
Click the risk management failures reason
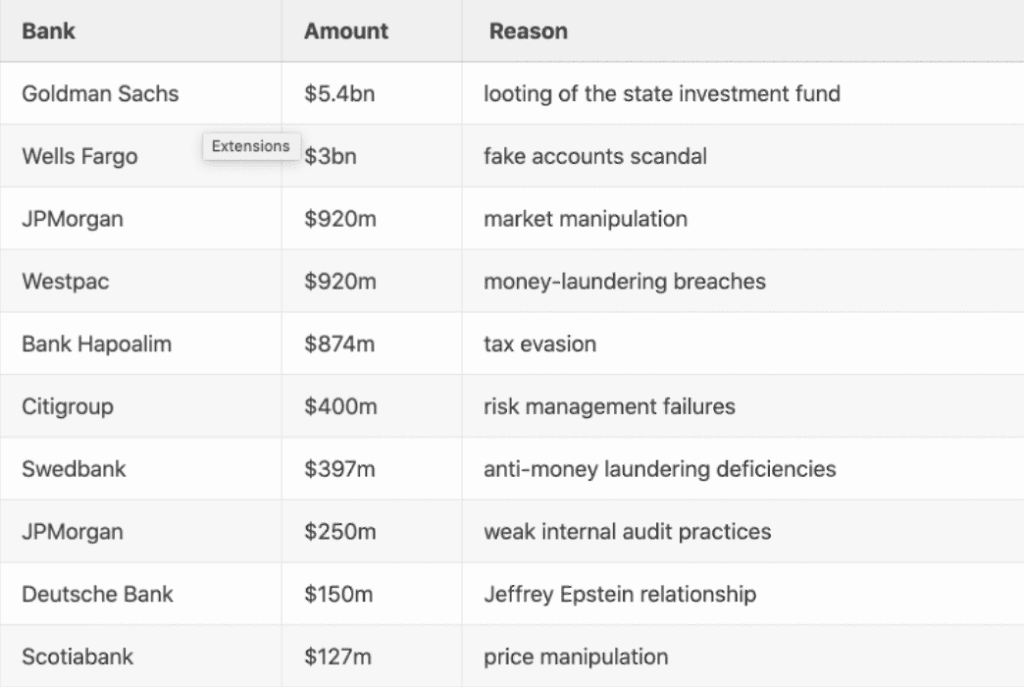point(609,406)
